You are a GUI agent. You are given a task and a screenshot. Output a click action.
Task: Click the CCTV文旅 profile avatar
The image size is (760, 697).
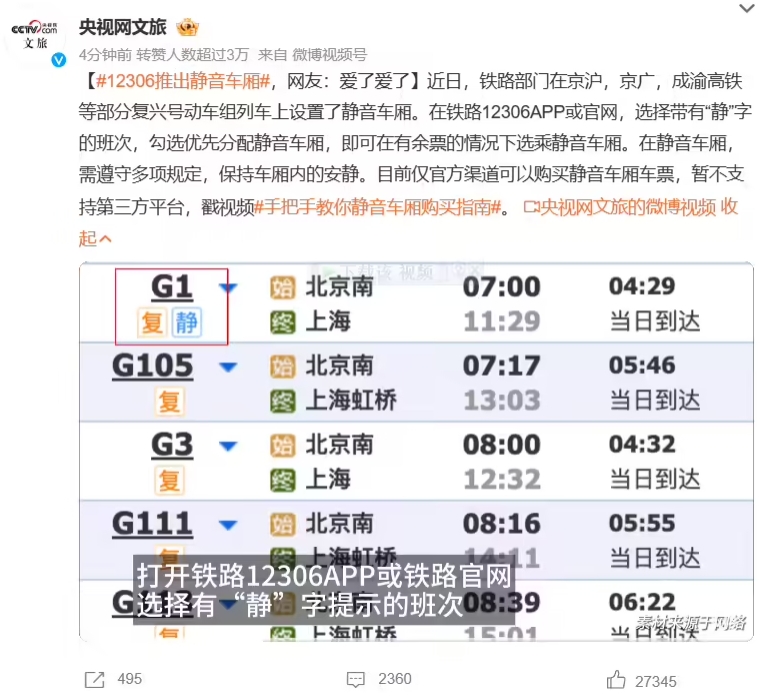point(36,38)
